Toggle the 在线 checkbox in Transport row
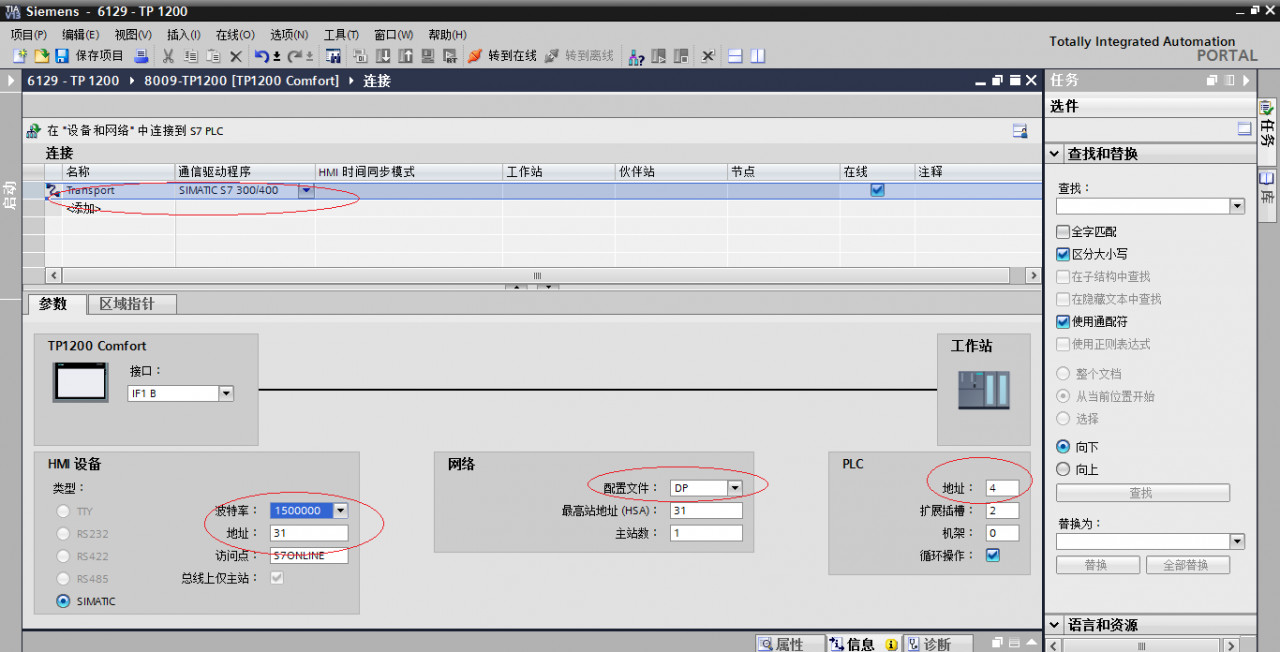This screenshot has width=1280, height=652. coord(877,190)
